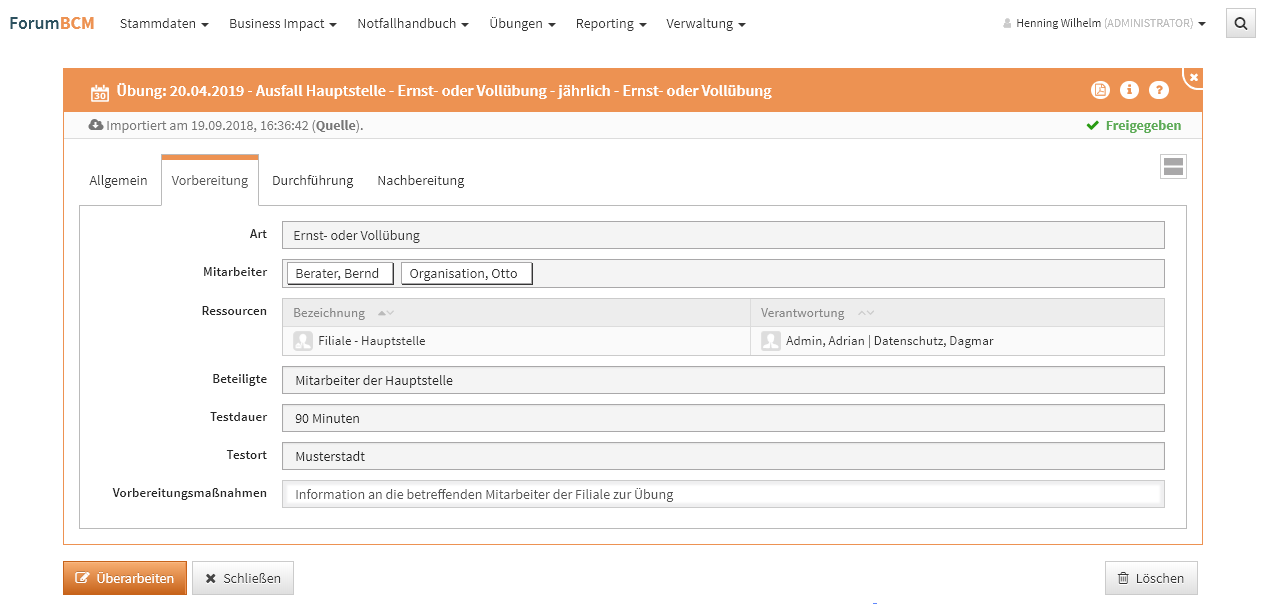Click the resource icon beside Filiale - Hauptstelle

tap(303, 341)
